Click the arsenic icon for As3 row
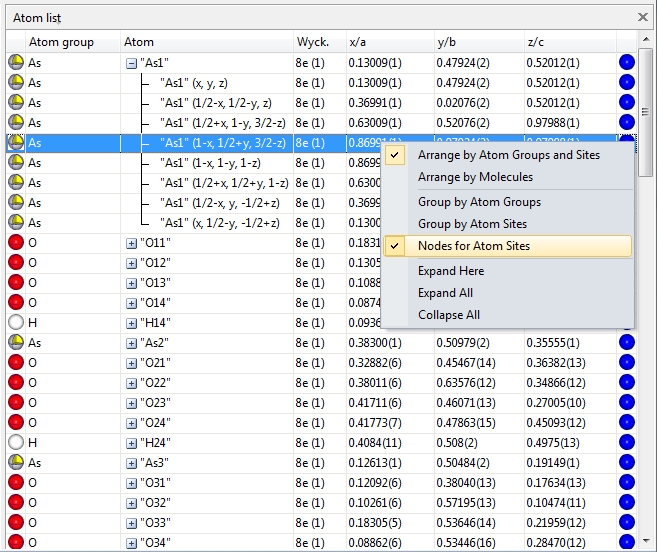Viewport: 657px width, 552px height. (x=16, y=463)
